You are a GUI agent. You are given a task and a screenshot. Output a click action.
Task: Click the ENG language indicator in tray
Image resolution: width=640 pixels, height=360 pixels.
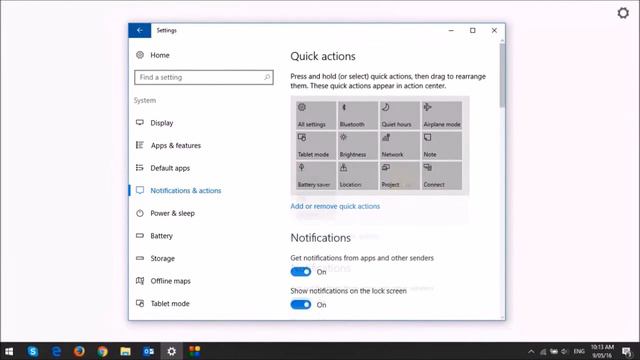579,351
